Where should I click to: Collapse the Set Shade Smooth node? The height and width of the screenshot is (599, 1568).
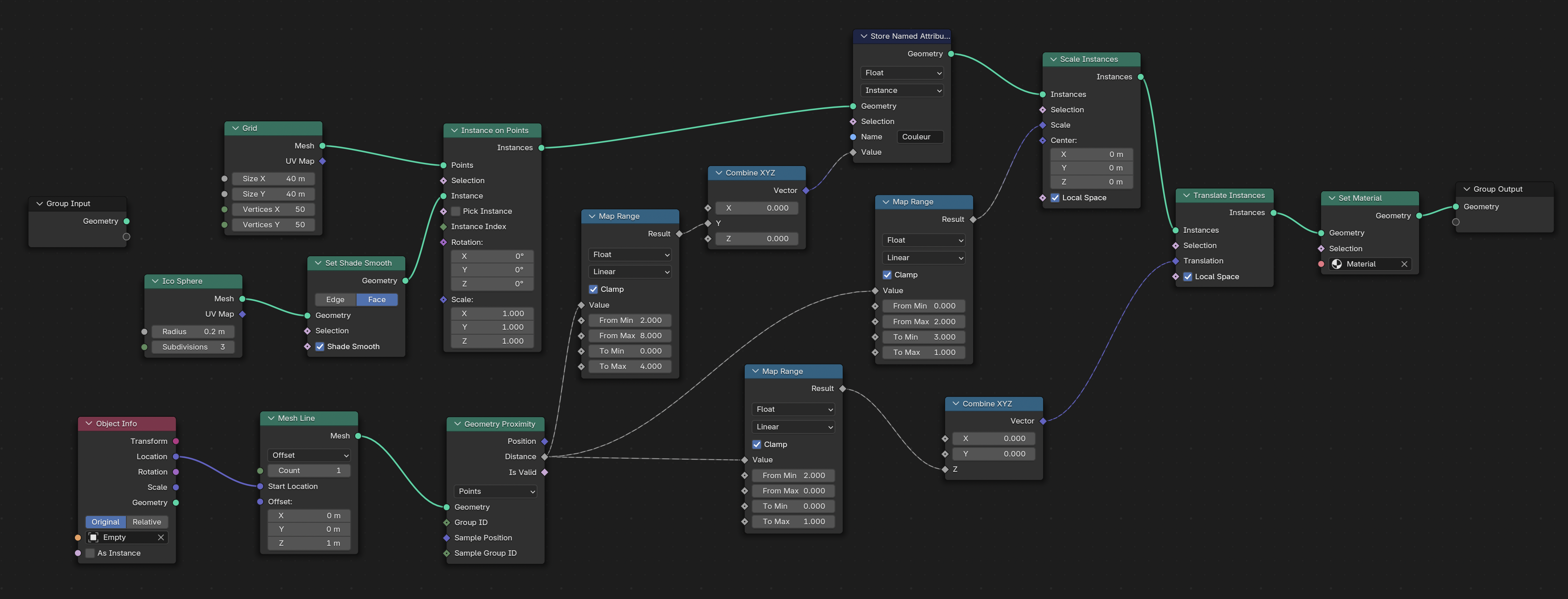point(318,263)
